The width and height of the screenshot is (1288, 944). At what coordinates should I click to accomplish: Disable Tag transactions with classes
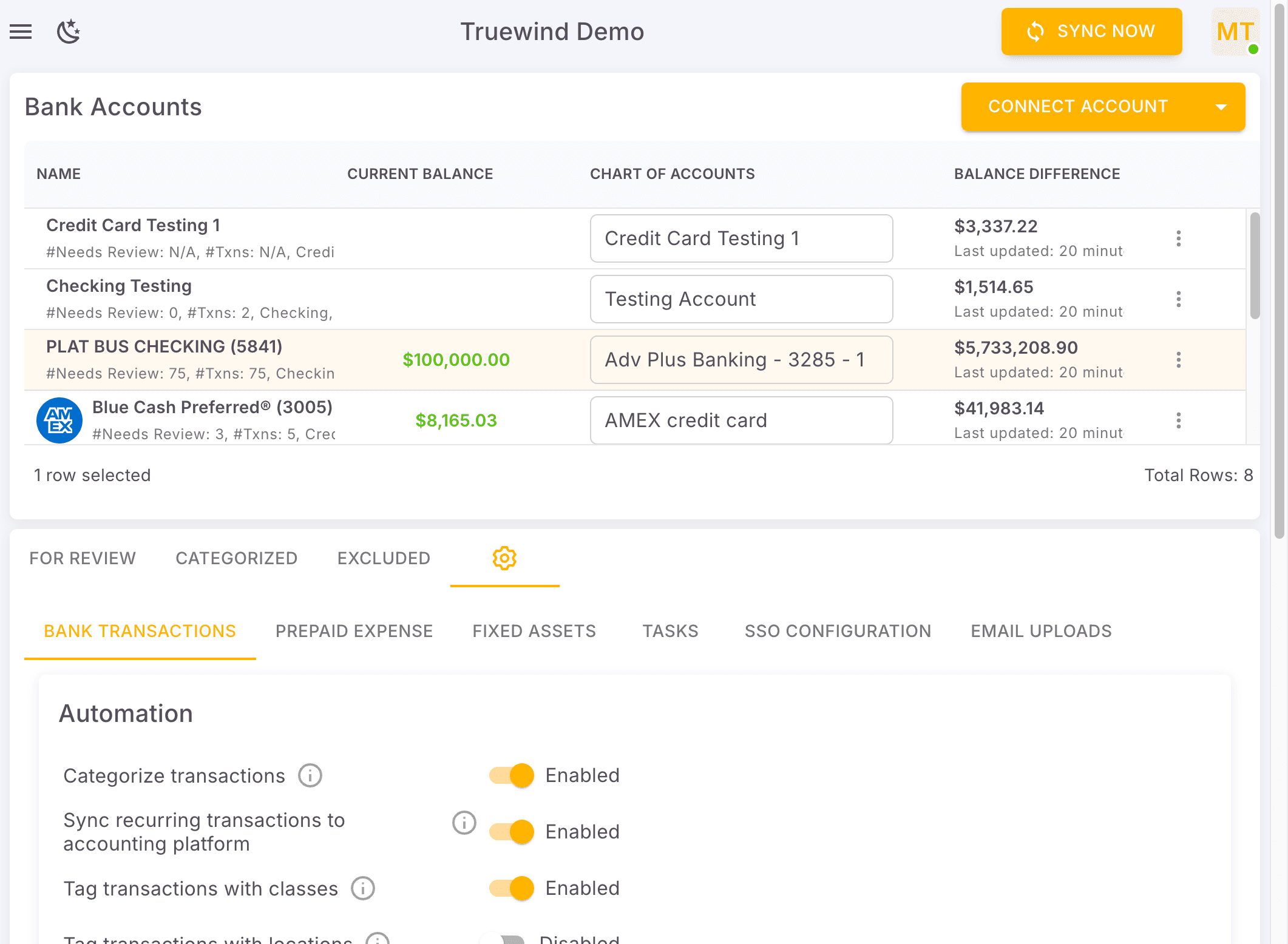[x=510, y=888]
